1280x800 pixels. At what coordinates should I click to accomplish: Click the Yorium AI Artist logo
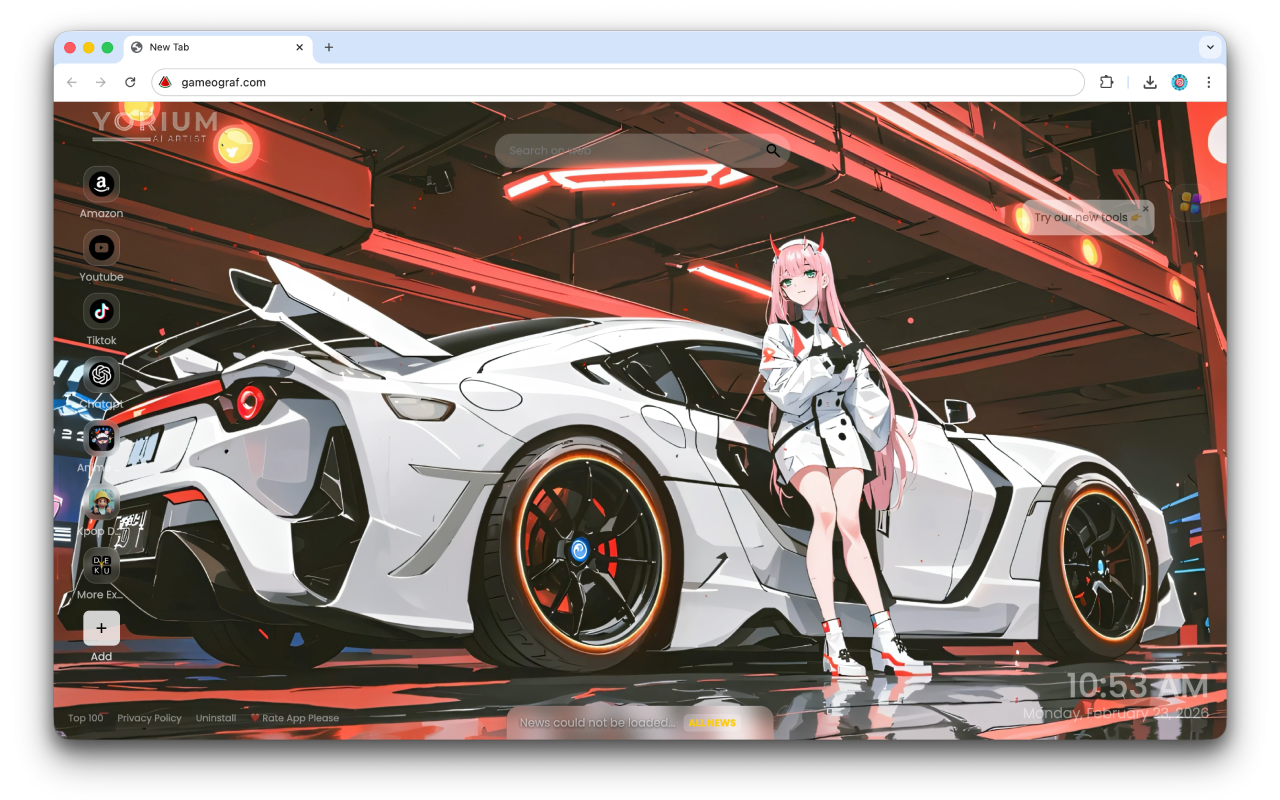point(155,125)
